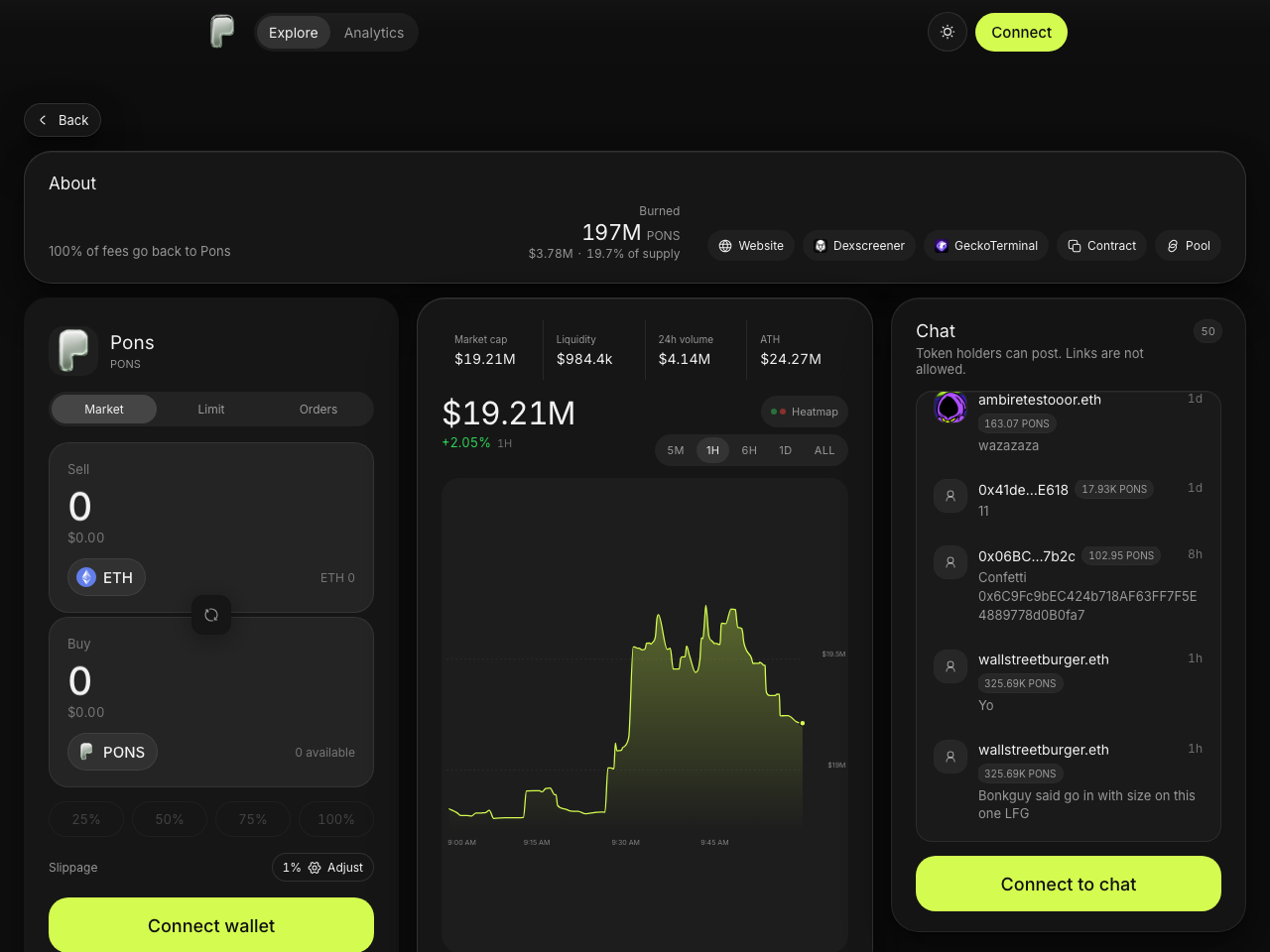The height and width of the screenshot is (952, 1270).
Task: Click the 0x06BC...7b2c user avatar icon
Action: [x=951, y=562]
